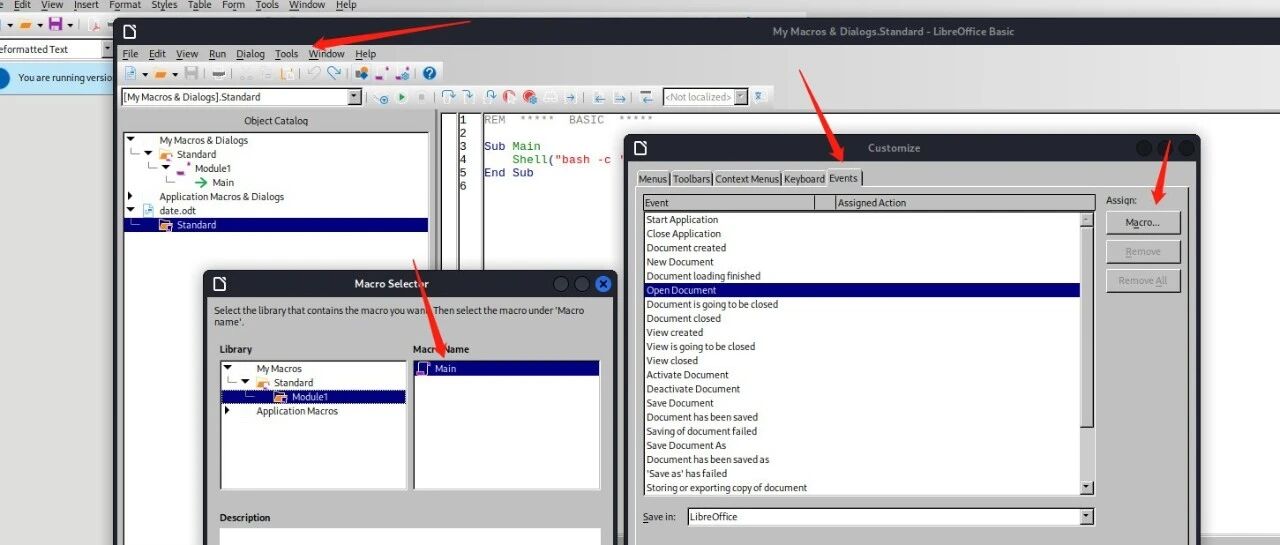Toggle Breakpoint with the red circle icon
The height and width of the screenshot is (545, 1280).
509,97
